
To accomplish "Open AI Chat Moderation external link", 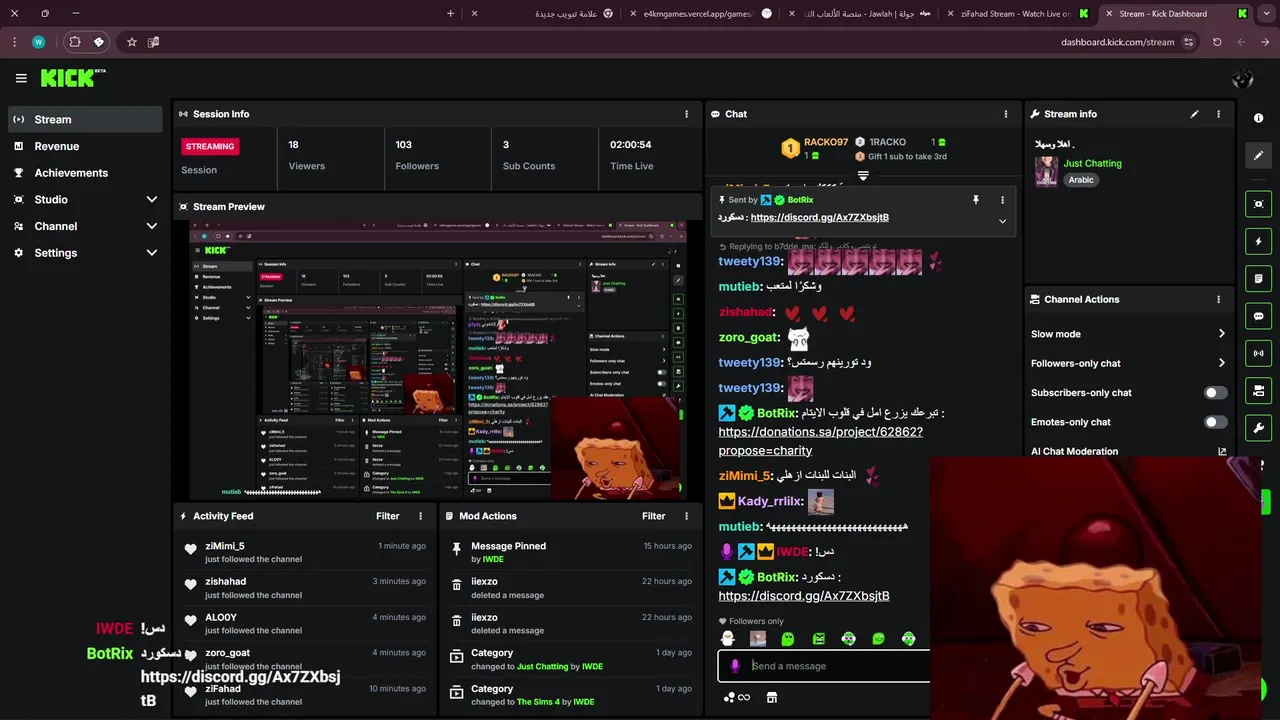I will pos(1222,452).
